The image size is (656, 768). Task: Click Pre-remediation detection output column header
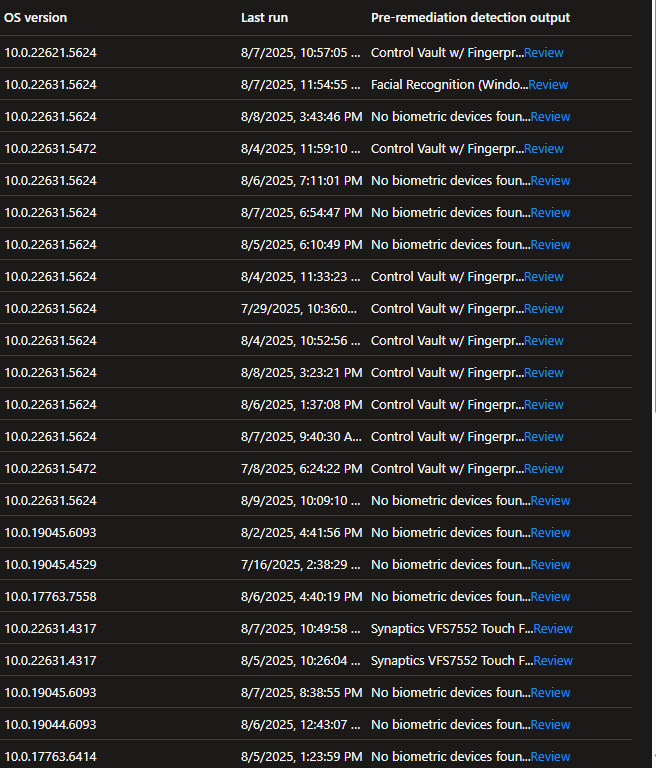point(470,18)
